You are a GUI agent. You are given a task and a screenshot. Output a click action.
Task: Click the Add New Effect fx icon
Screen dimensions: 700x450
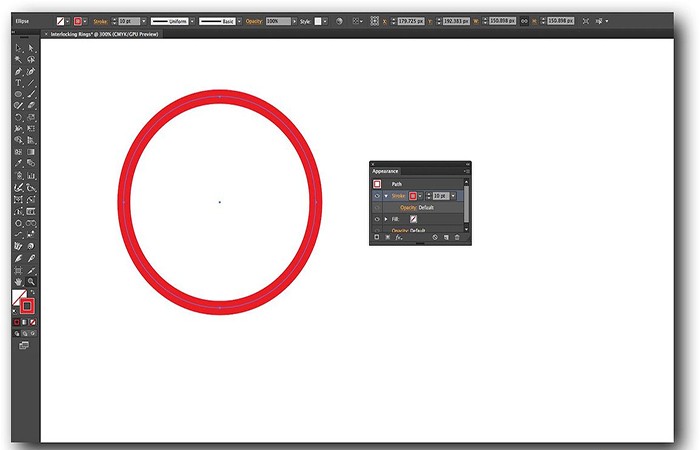pos(399,237)
